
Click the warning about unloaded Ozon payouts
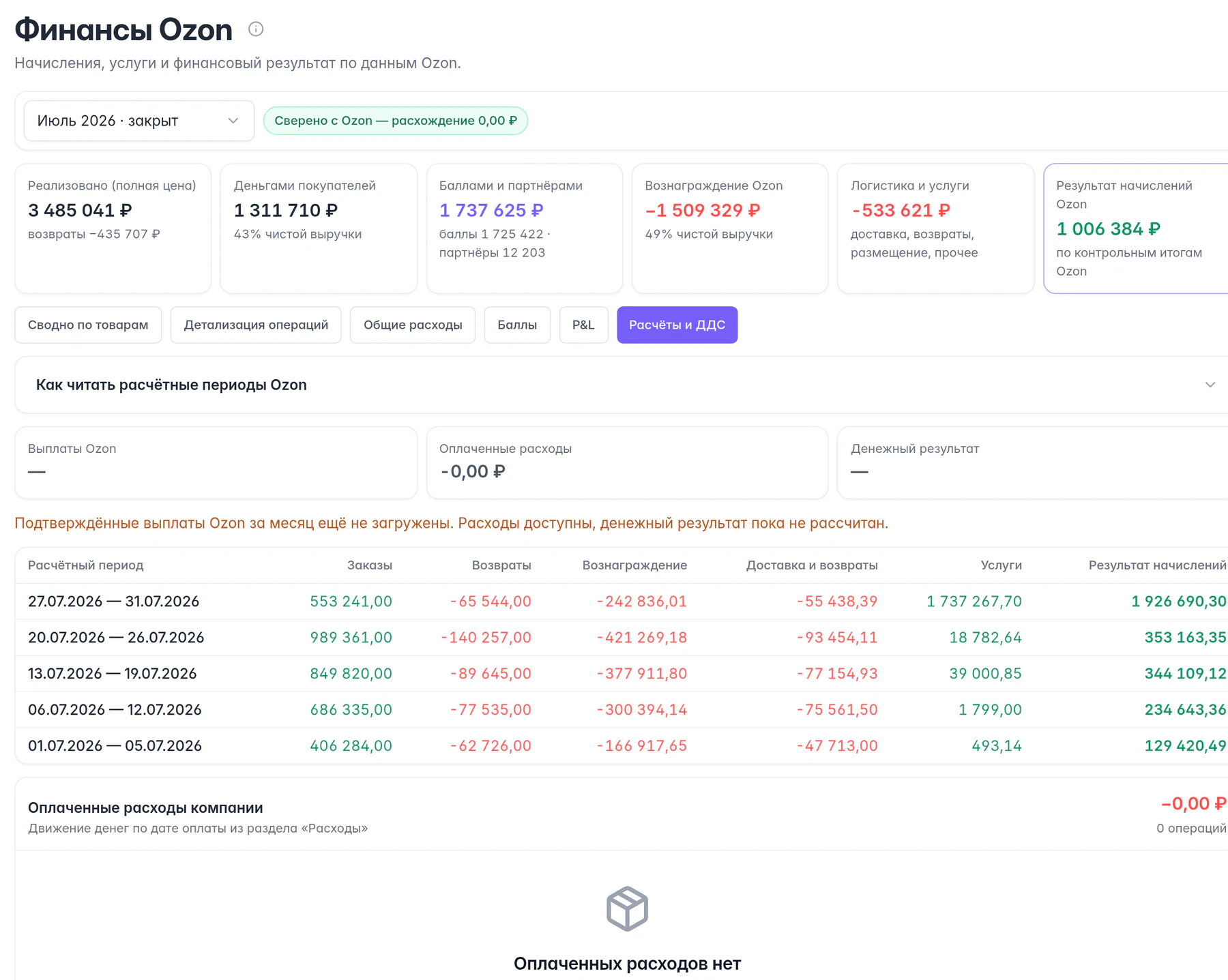pyautogui.click(x=451, y=523)
